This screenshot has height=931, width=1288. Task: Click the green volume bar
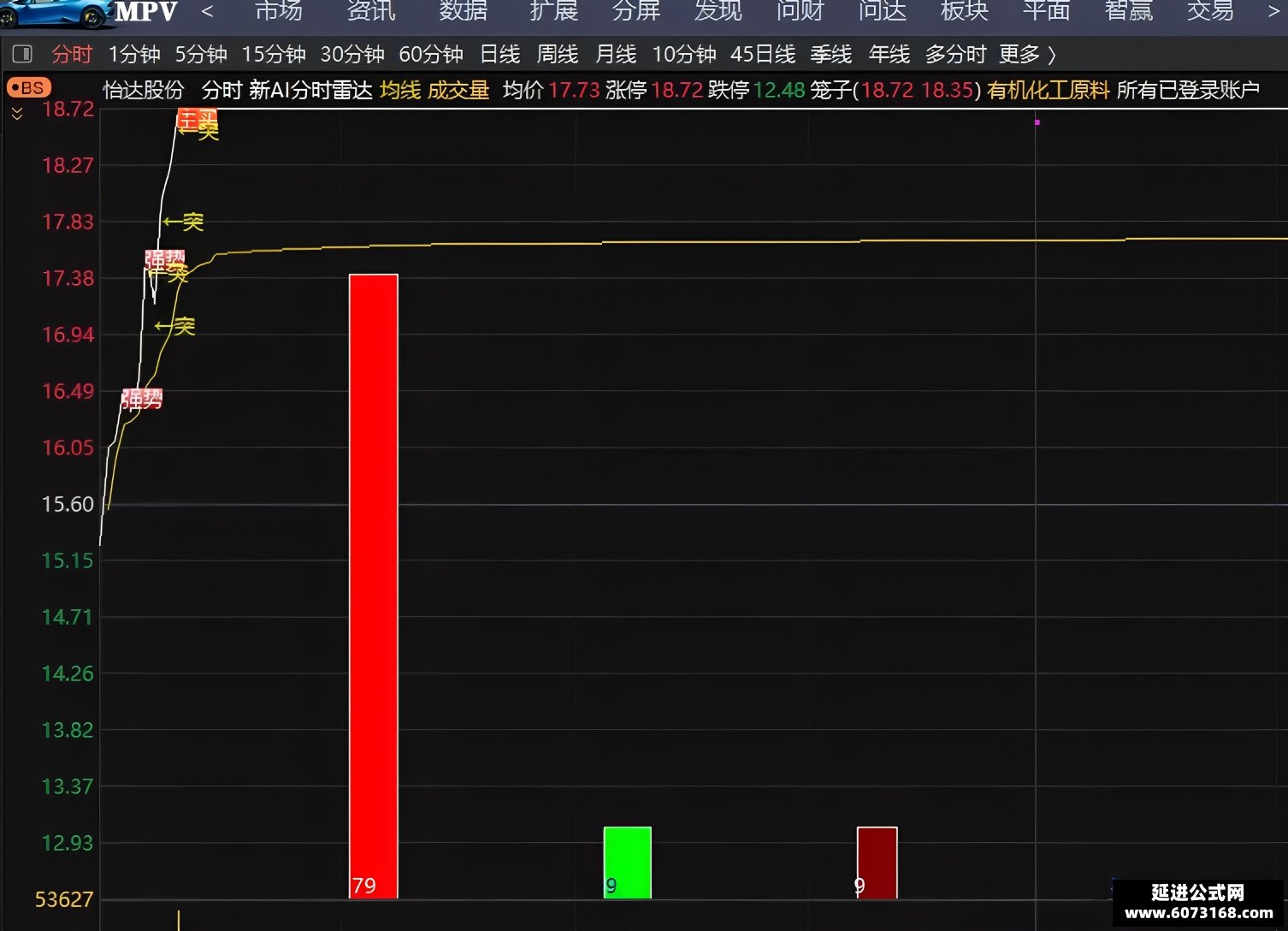[628, 863]
